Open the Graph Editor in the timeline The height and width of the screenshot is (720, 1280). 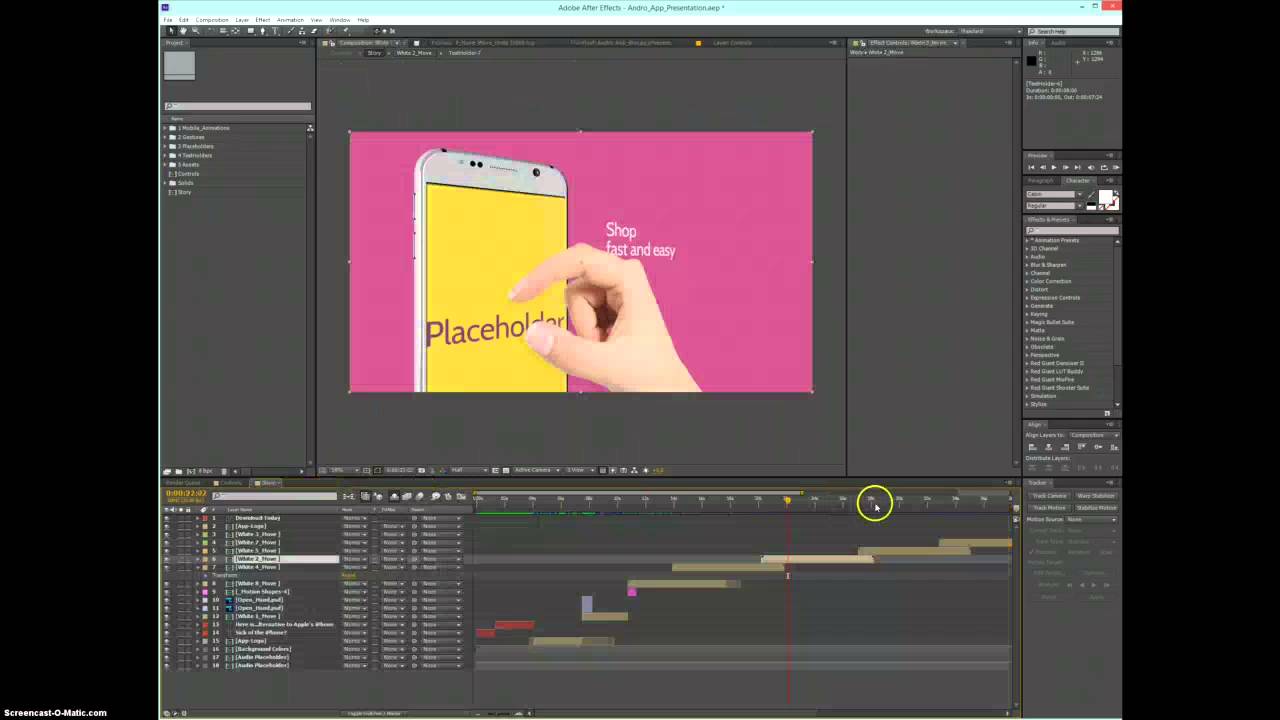pos(461,496)
